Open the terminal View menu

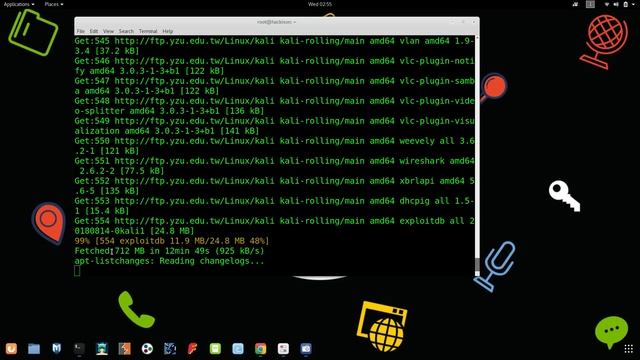tap(108, 31)
